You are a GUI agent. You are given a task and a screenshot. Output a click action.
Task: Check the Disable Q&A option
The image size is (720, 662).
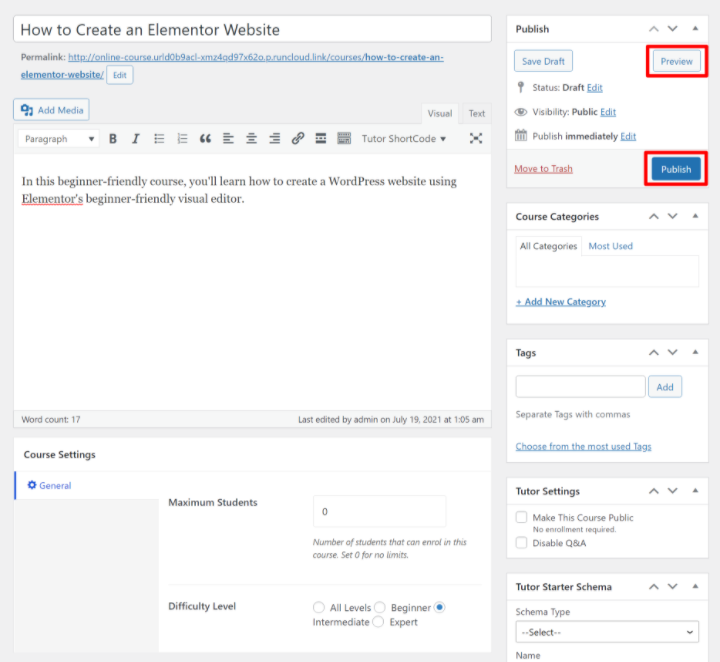coord(521,543)
